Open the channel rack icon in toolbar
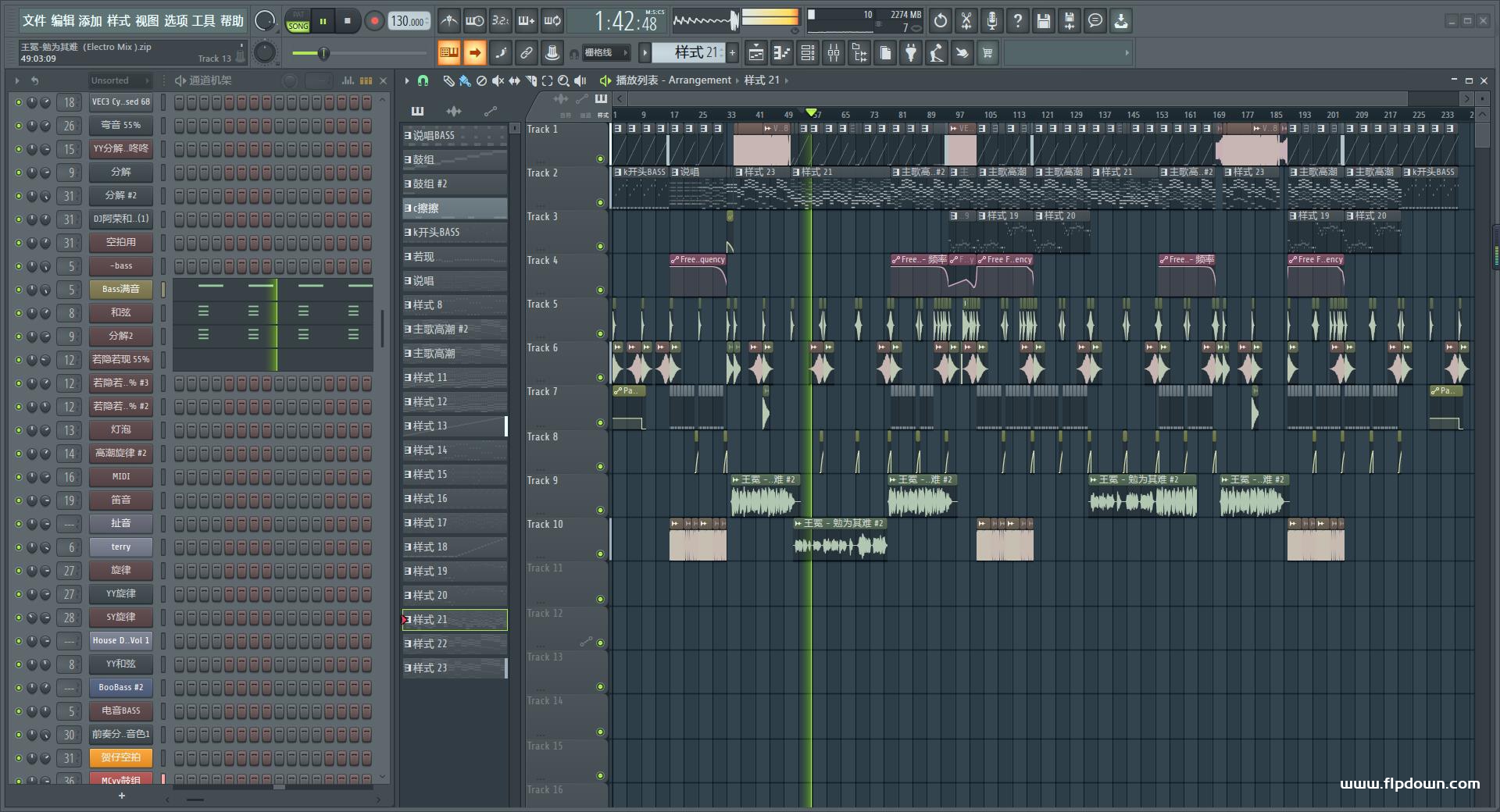1500x812 pixels. click(x=808, y=53)
